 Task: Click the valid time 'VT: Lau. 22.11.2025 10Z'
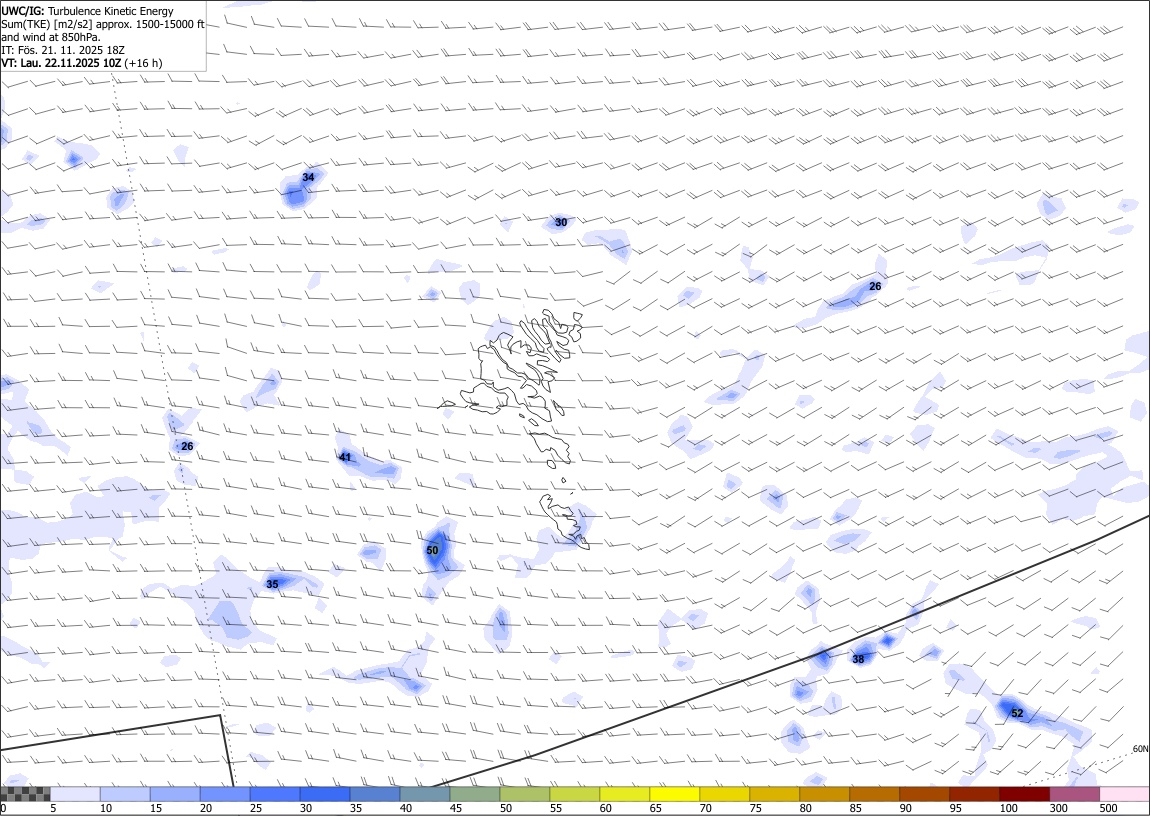62,63
